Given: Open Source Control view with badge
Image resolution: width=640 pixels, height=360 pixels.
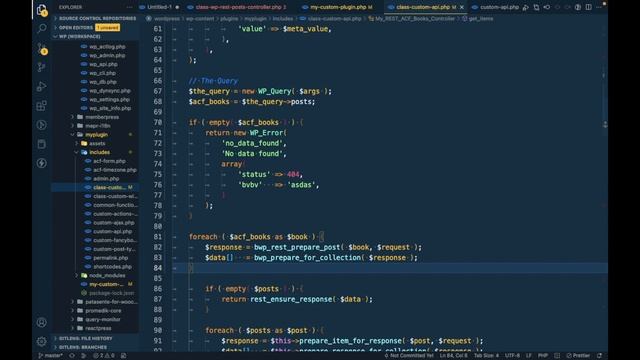Looking at the screenshot, I should point(42,48).
